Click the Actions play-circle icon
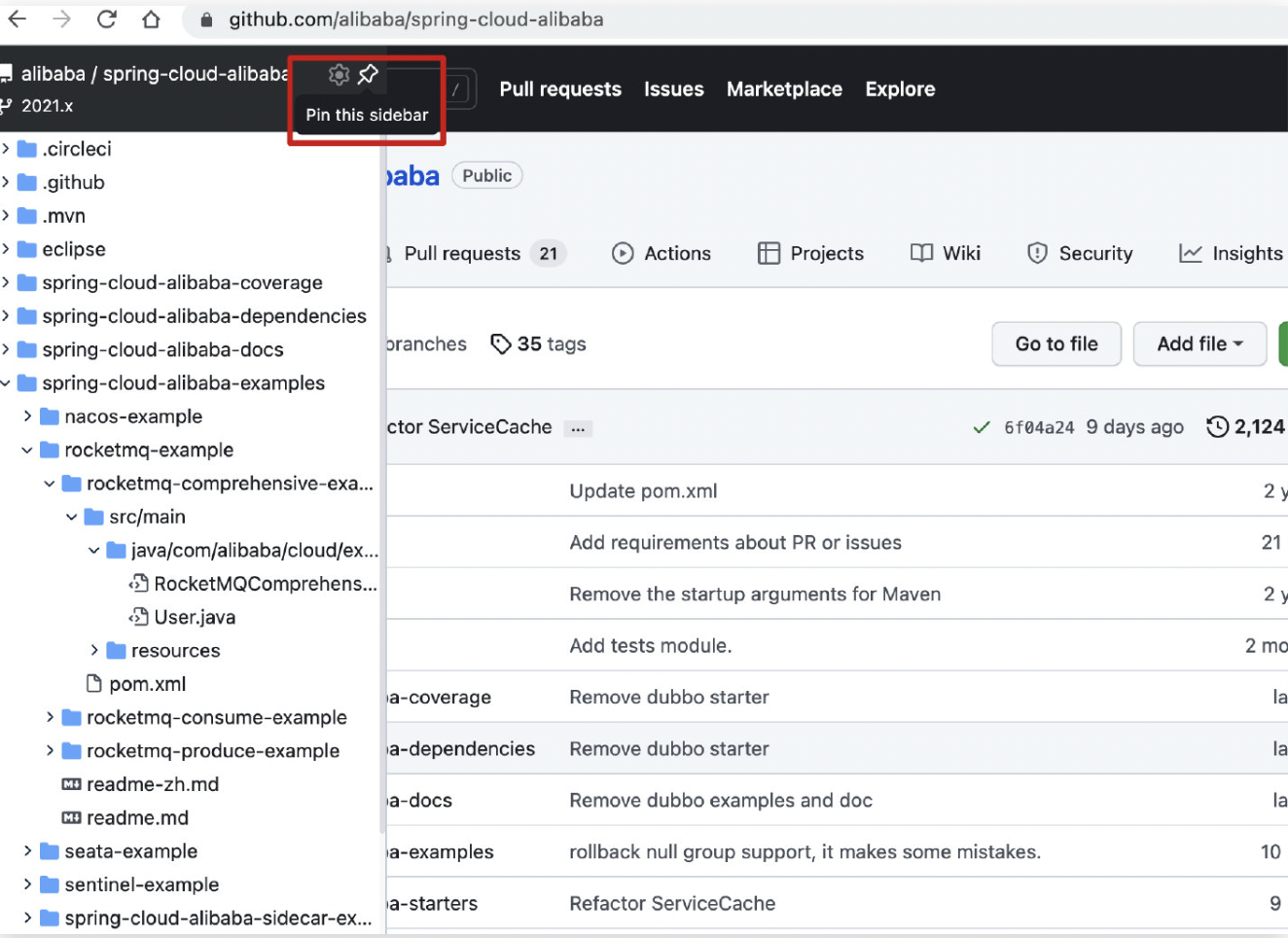This screenshot has height=938, width=1288. pos(623,254)
